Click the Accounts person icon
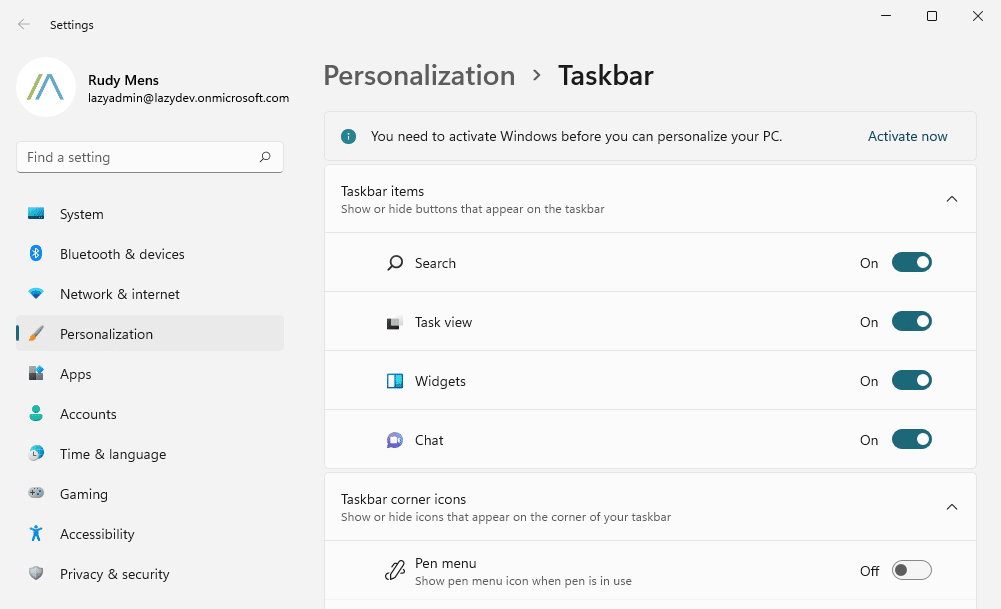Viewport: 1001px width, 609px height. (x=36, y=414)
